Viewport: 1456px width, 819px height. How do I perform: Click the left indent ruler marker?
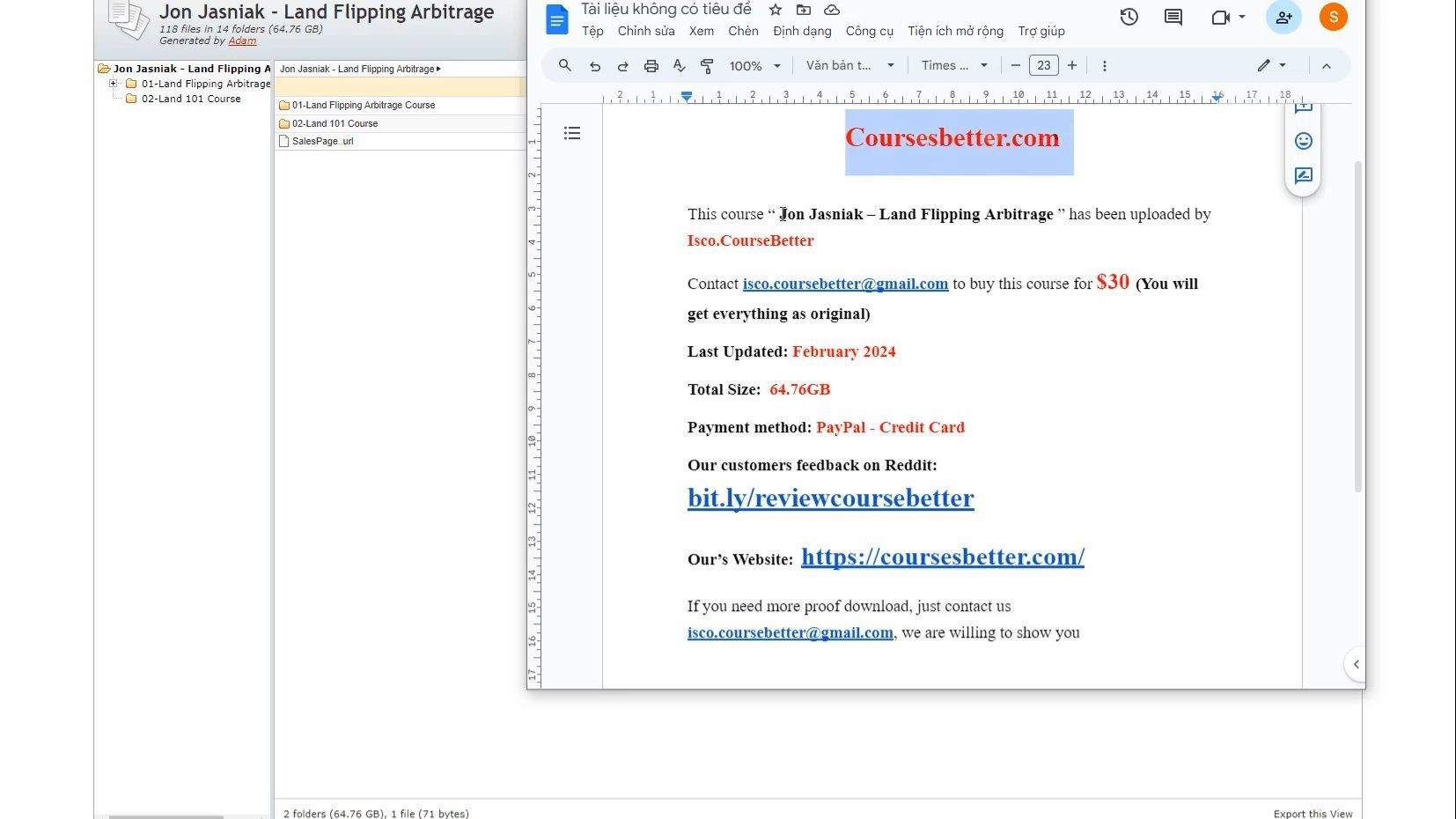(687, 96)
